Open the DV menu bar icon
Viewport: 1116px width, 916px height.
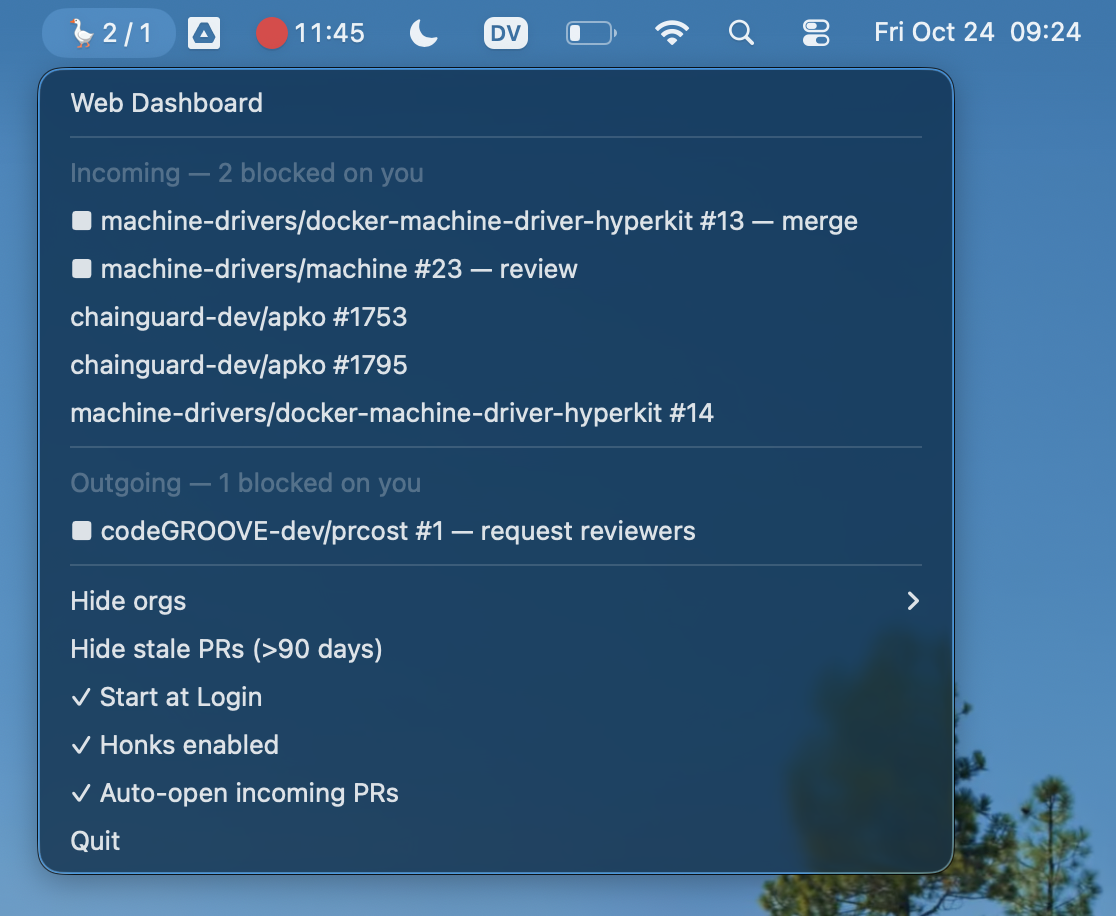click(x=506, y=33)
